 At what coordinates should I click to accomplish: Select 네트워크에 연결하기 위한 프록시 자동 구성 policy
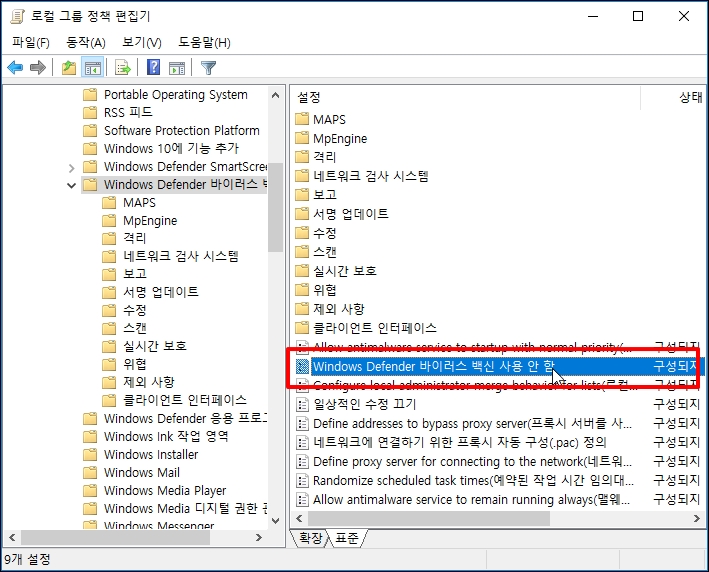click(459, 442)
